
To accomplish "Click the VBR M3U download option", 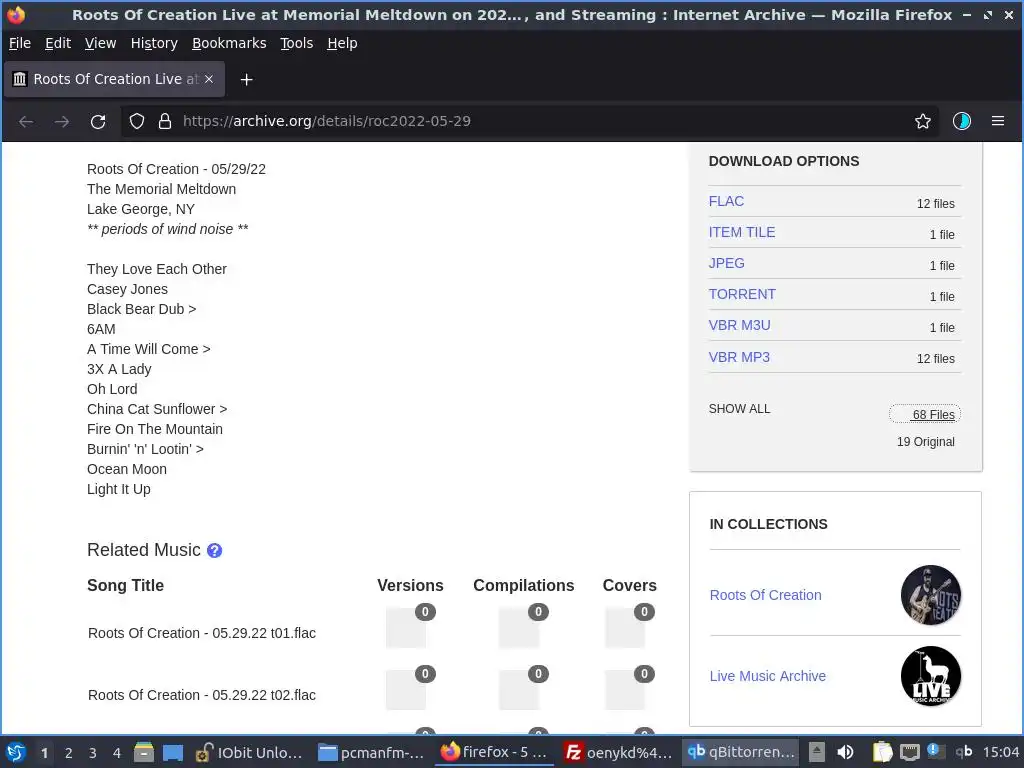I will pyautogui.click(x=739, y=325).
